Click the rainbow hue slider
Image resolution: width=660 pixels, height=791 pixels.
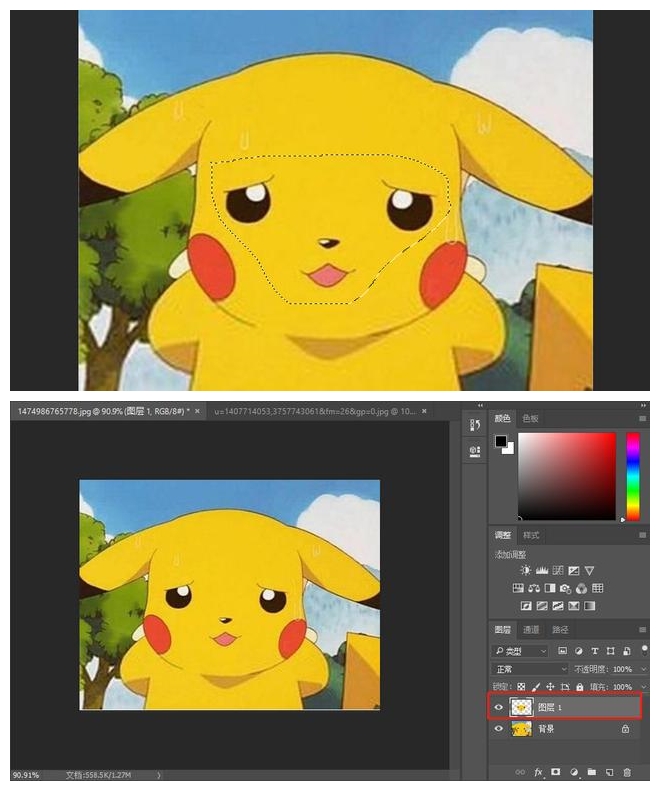pos(633,476)
